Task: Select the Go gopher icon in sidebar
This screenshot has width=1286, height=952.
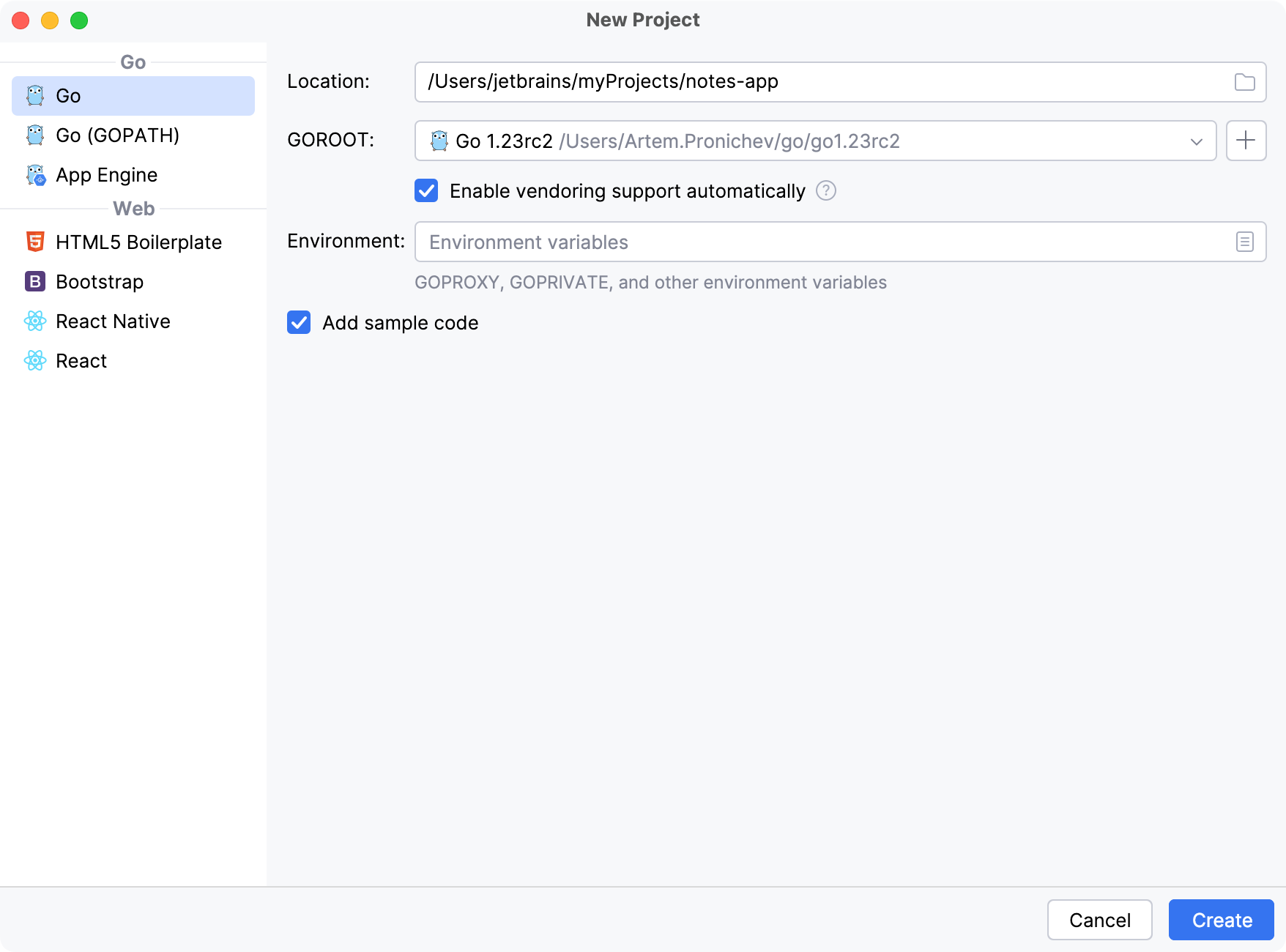Action: point(34,95)
